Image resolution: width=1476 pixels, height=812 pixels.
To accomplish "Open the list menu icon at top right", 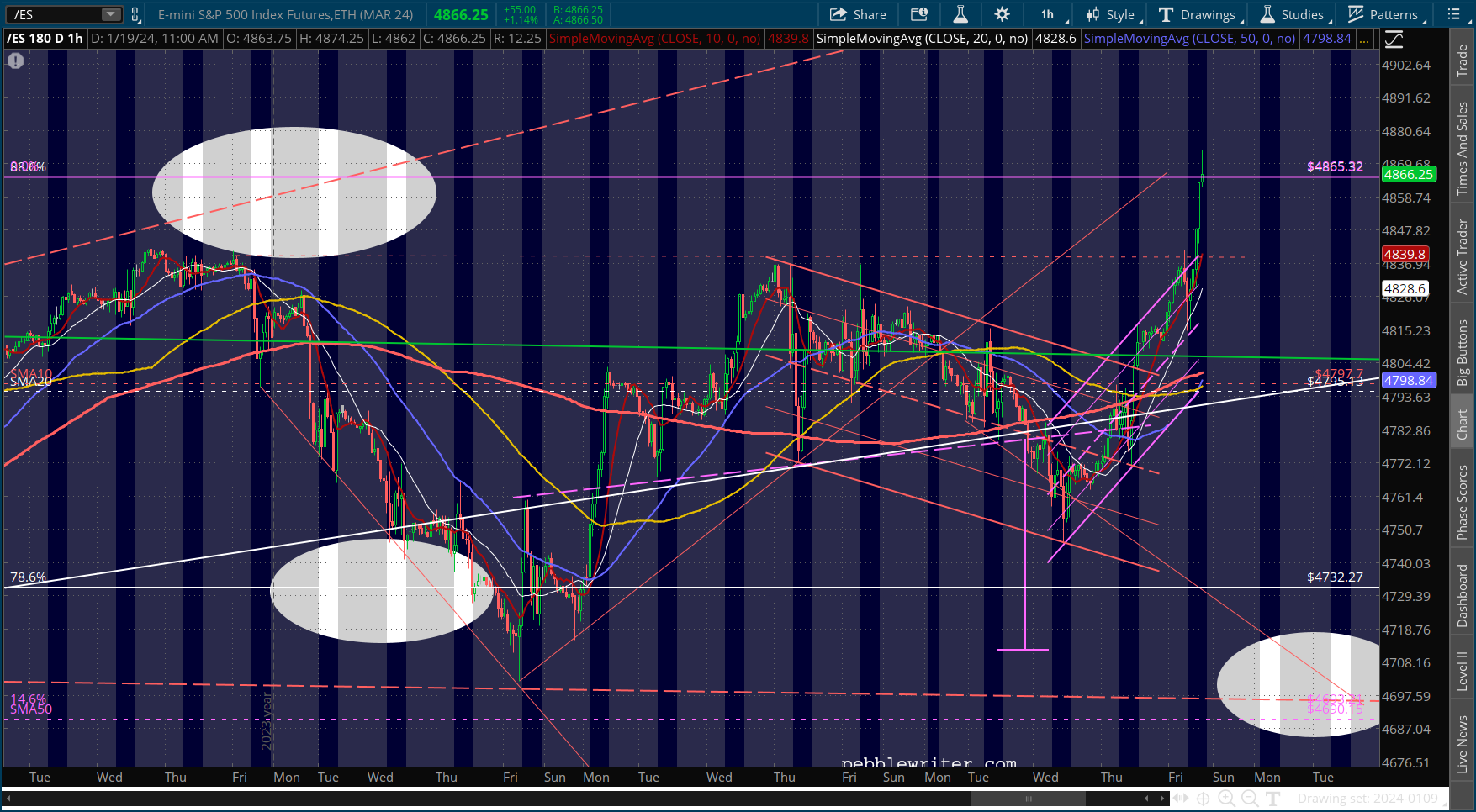I will (1454, 14).
